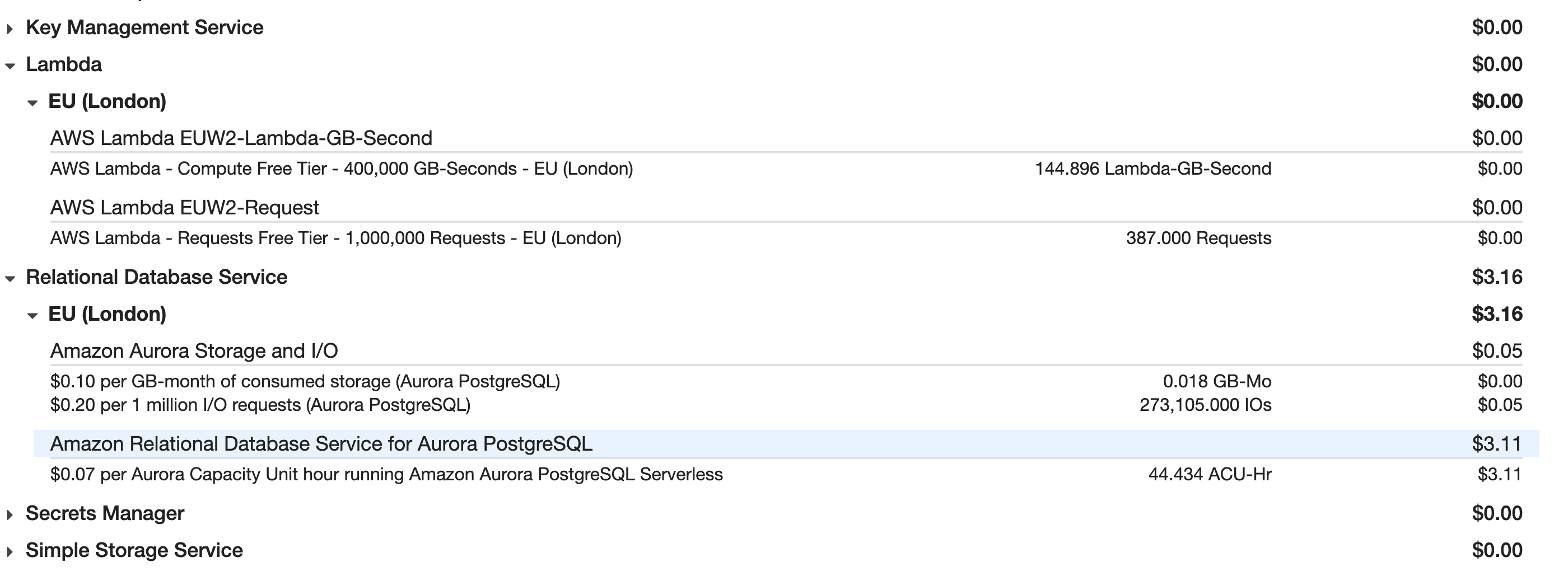
Task: Click the $3.11 amount on the highlighted row
Action: tap(1497, 444)
